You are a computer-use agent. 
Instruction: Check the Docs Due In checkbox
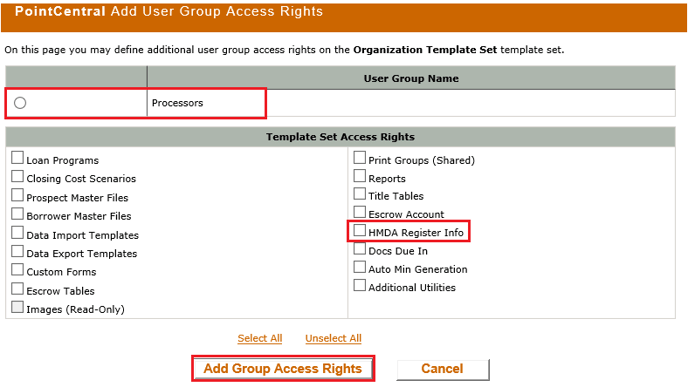coord(359,248)
